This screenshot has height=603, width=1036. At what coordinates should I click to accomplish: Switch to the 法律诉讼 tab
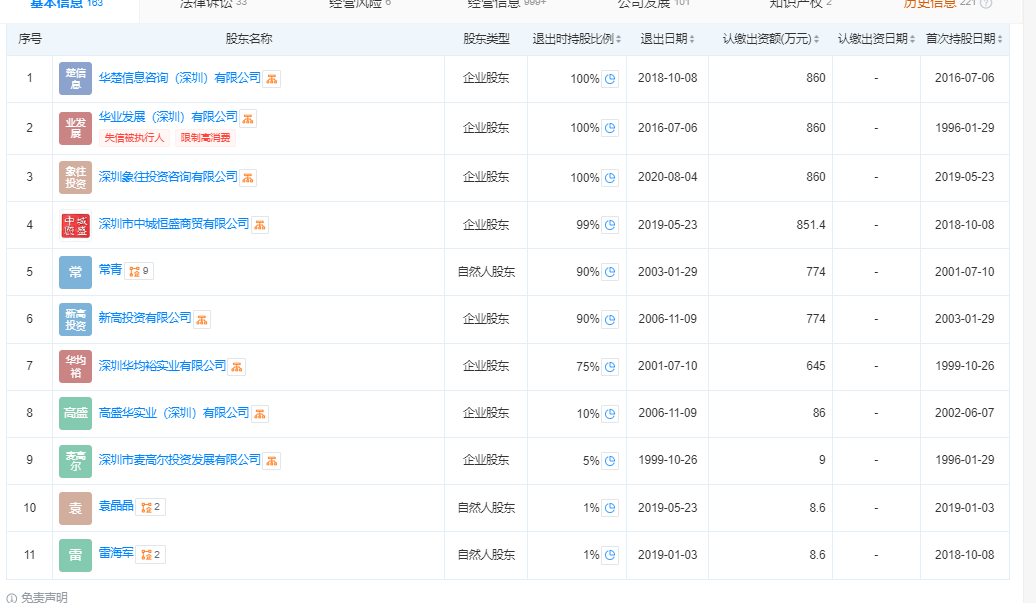point(212,4)
